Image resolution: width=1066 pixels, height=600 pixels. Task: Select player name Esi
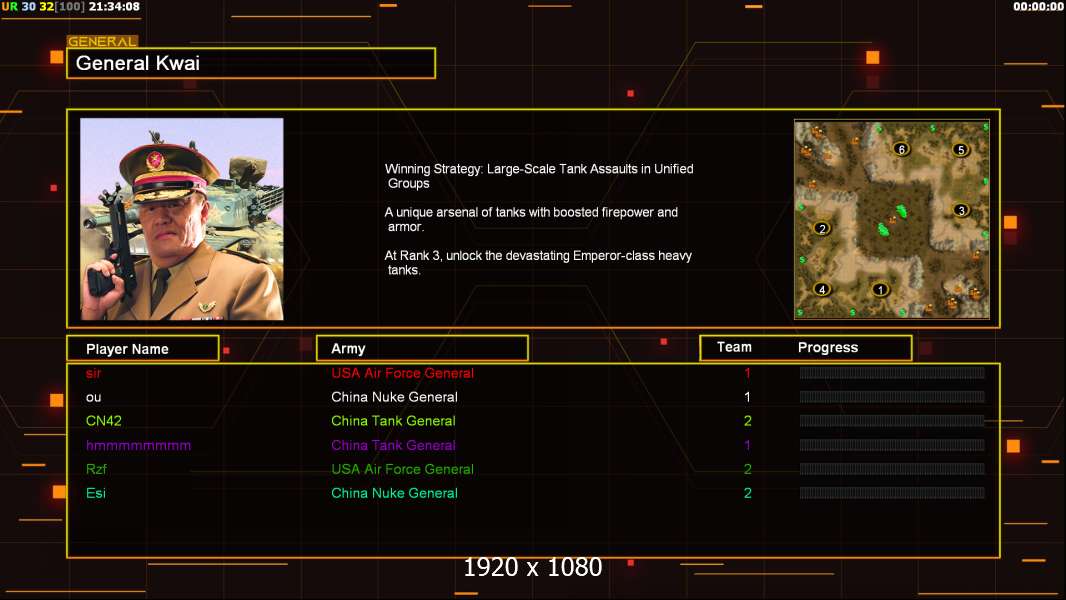coord(95,493)
